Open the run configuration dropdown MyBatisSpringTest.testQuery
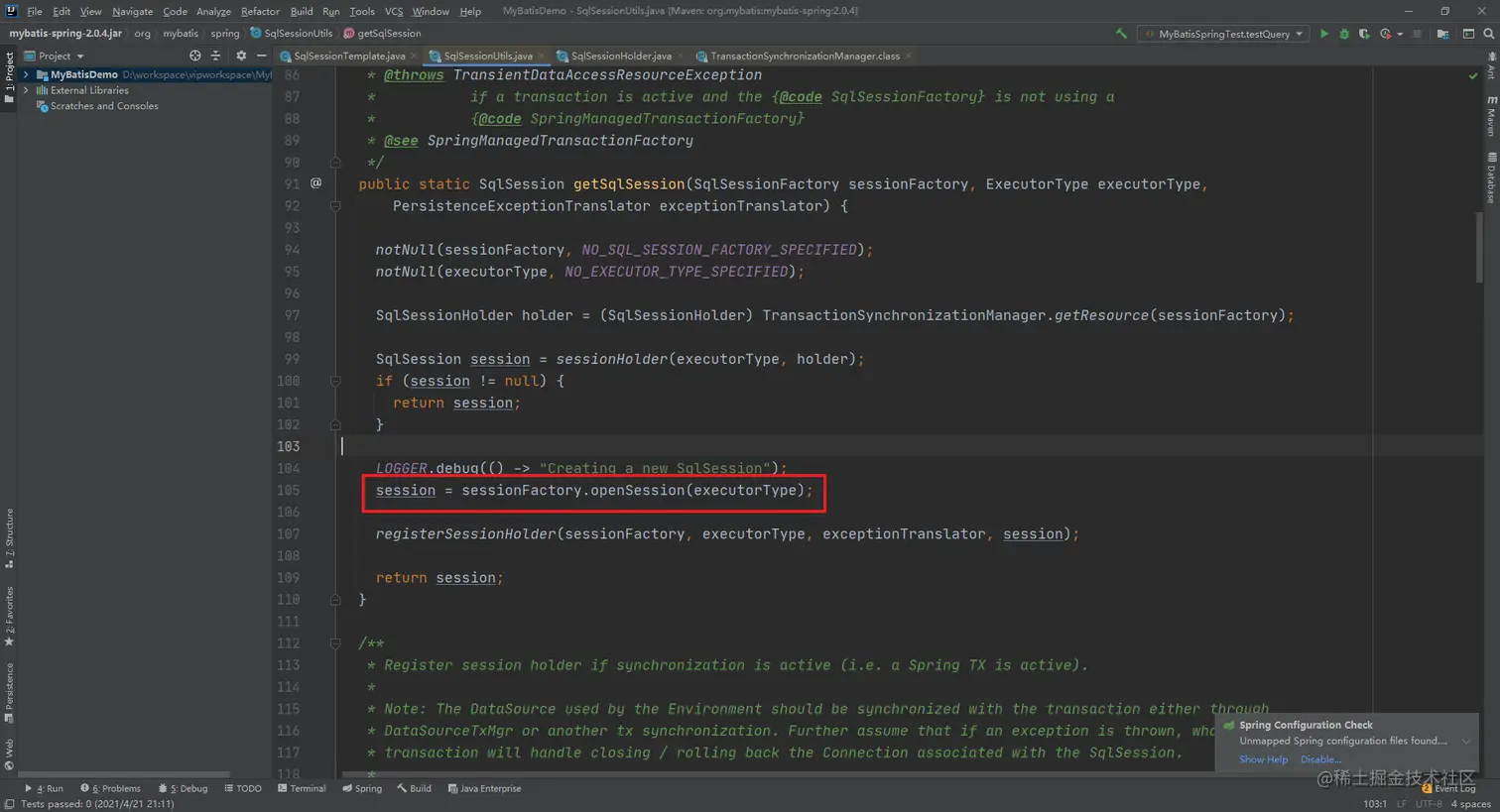Image resolution: width=1500 pixels, height=812 pixels. (1222, 34)
